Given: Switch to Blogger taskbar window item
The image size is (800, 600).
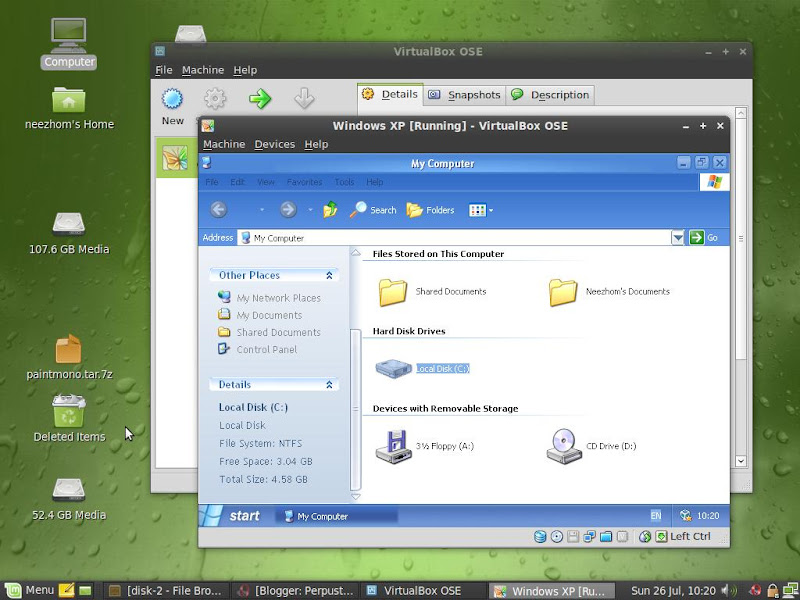Looking at the screenshot, I should click(x=296, y=591).
